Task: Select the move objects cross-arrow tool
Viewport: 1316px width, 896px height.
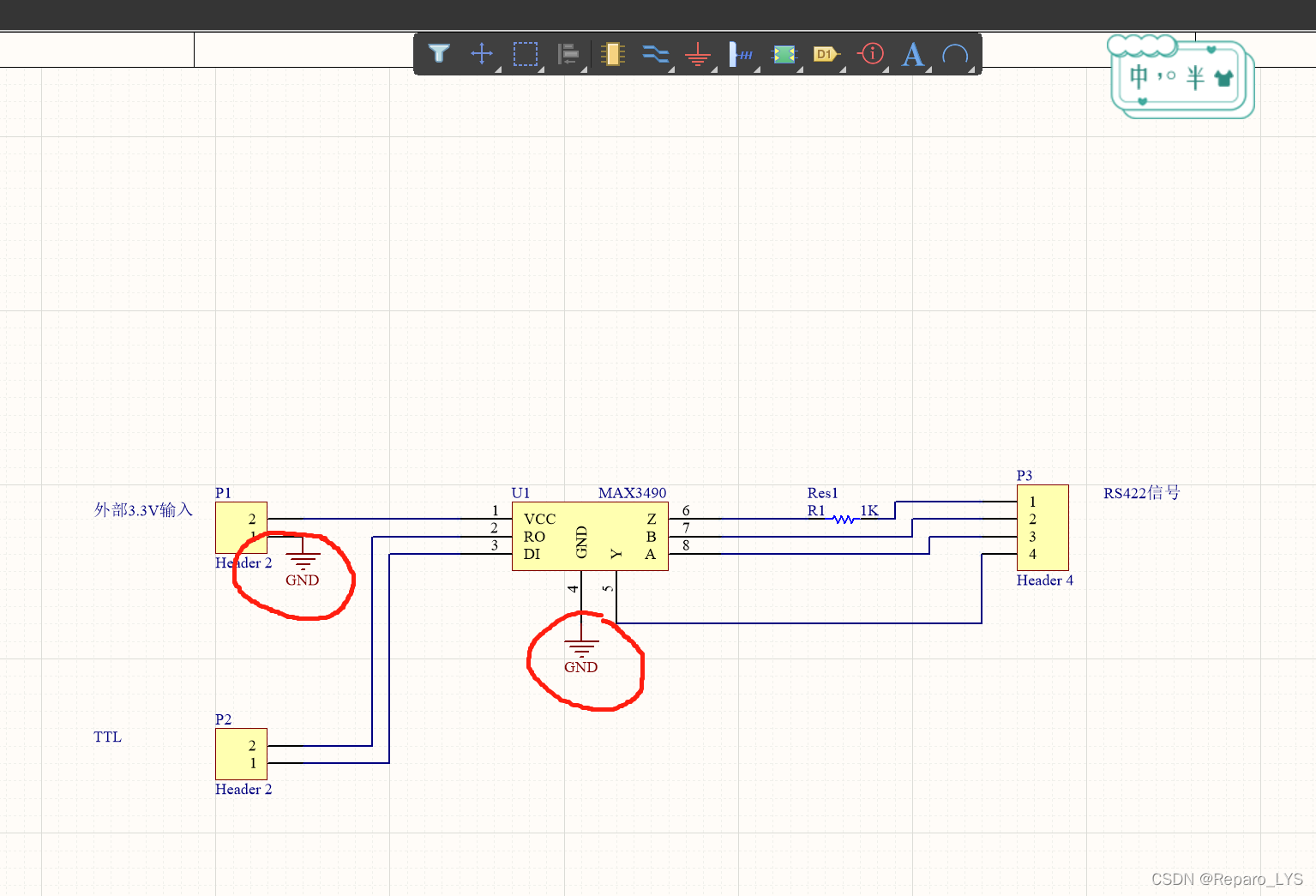Action: (482, 54)
